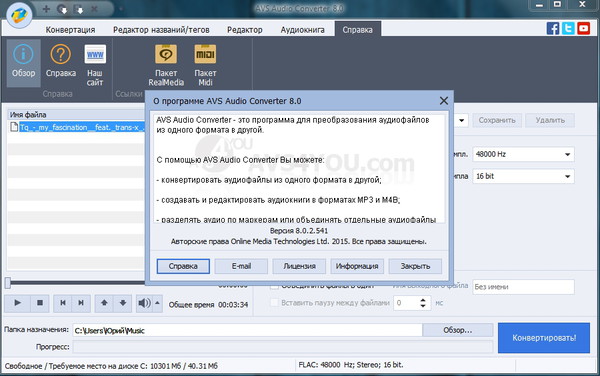600x376 pixels.
Task: Click the FLAC: 48000 Hz status bar text
Action: coord(351,365)
